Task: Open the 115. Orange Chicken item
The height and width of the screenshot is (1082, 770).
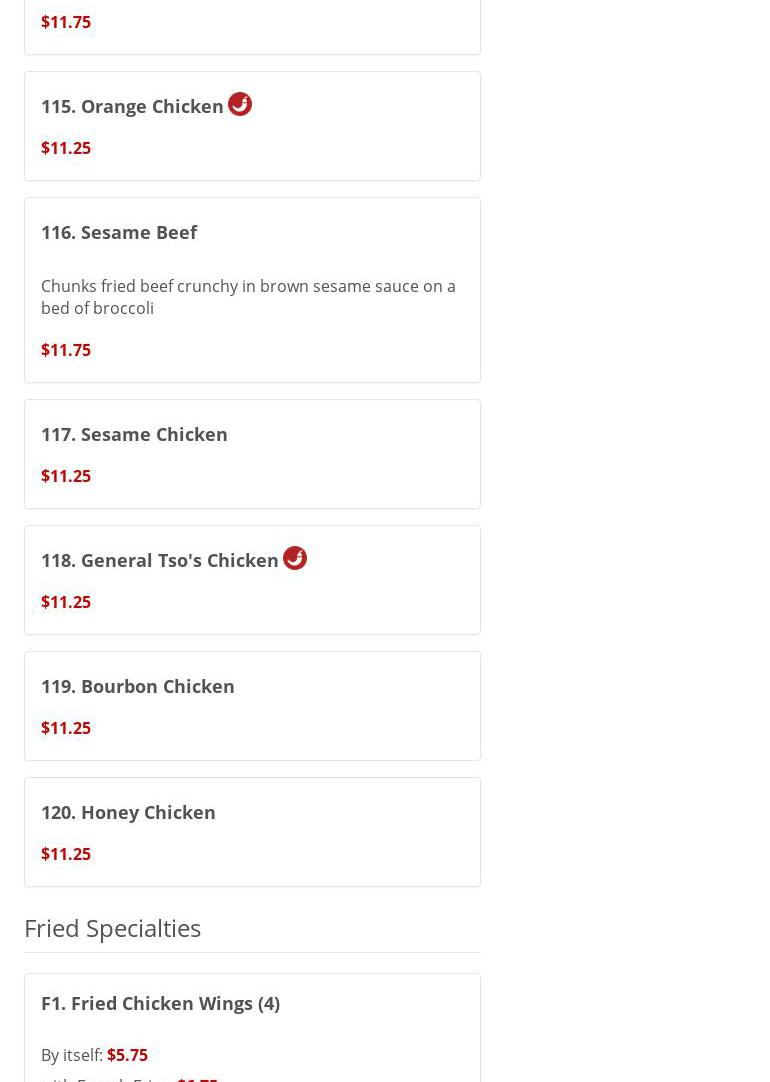Action: click(132, 106)
